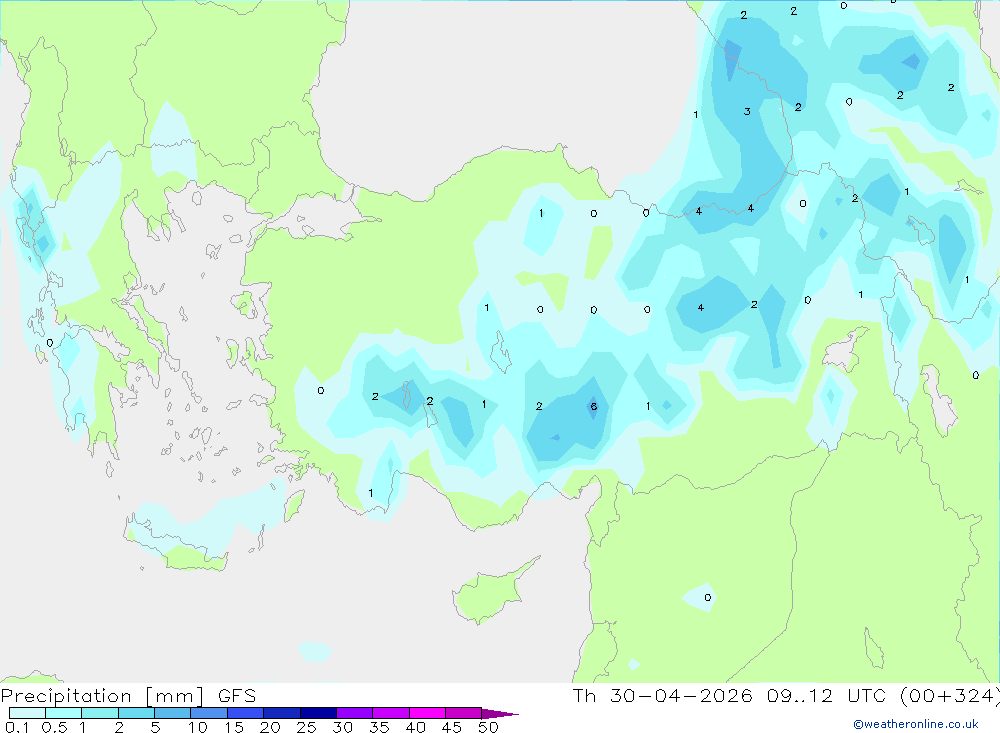Click the '3' precipitation value on map

coord(747,112)
